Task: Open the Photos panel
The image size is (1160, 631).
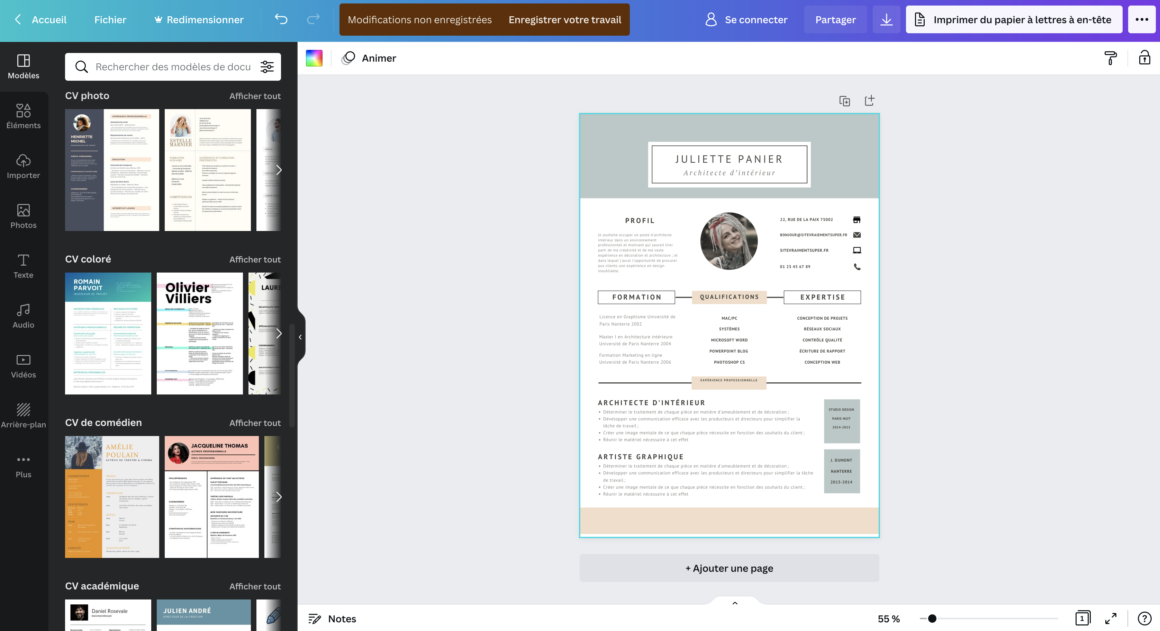Action: pos(23,216)
